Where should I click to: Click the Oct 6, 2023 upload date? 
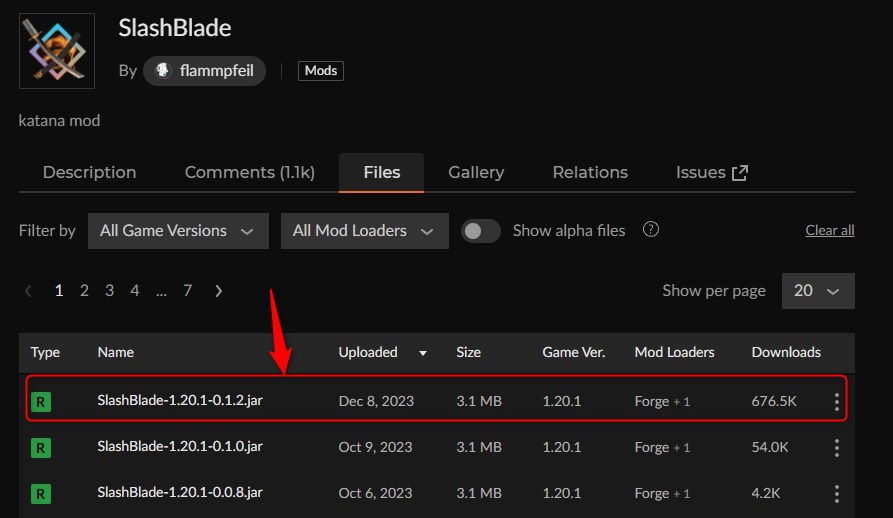coord(375,494)
